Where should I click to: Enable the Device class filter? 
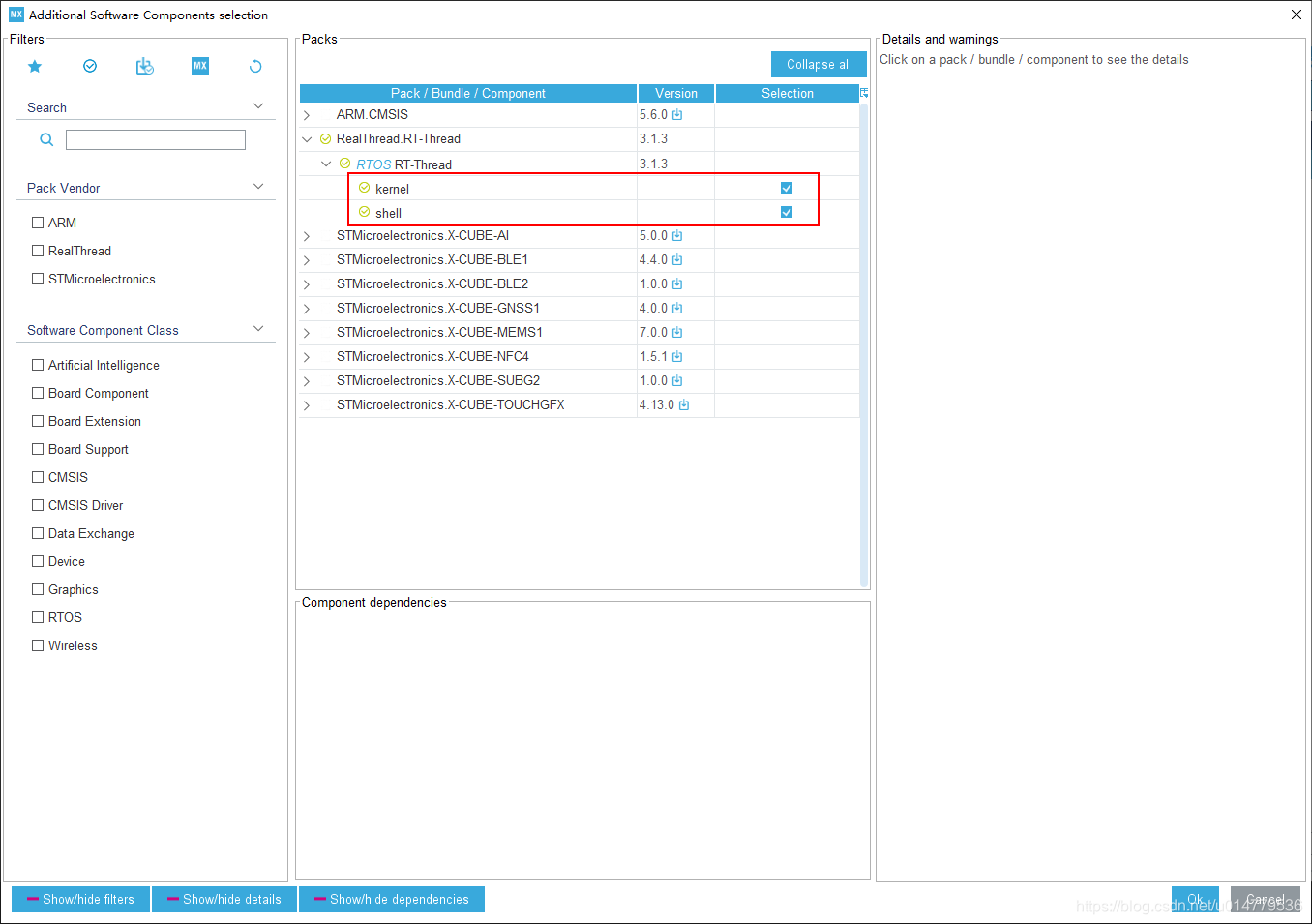(x=38, y=561)
